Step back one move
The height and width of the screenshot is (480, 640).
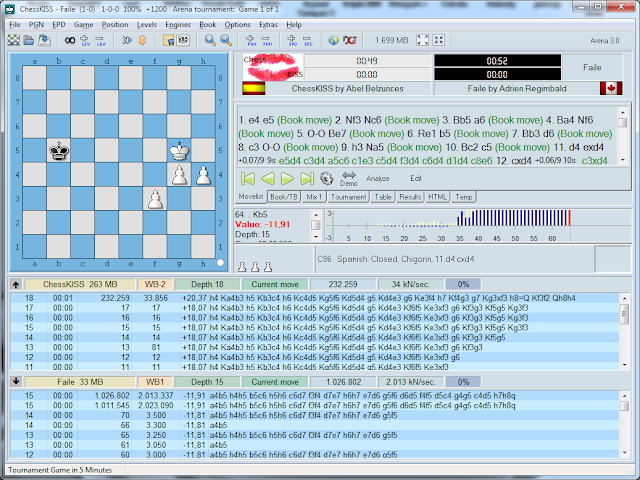pos(268,178)
